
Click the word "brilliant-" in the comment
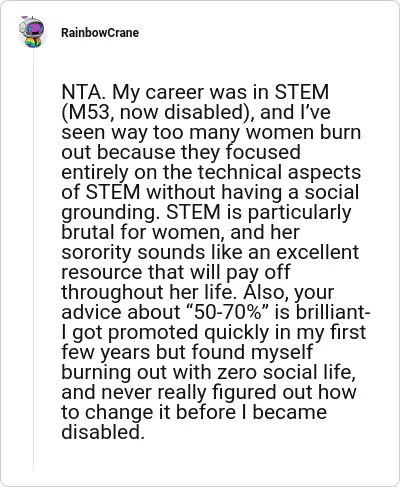click(333, 312)
